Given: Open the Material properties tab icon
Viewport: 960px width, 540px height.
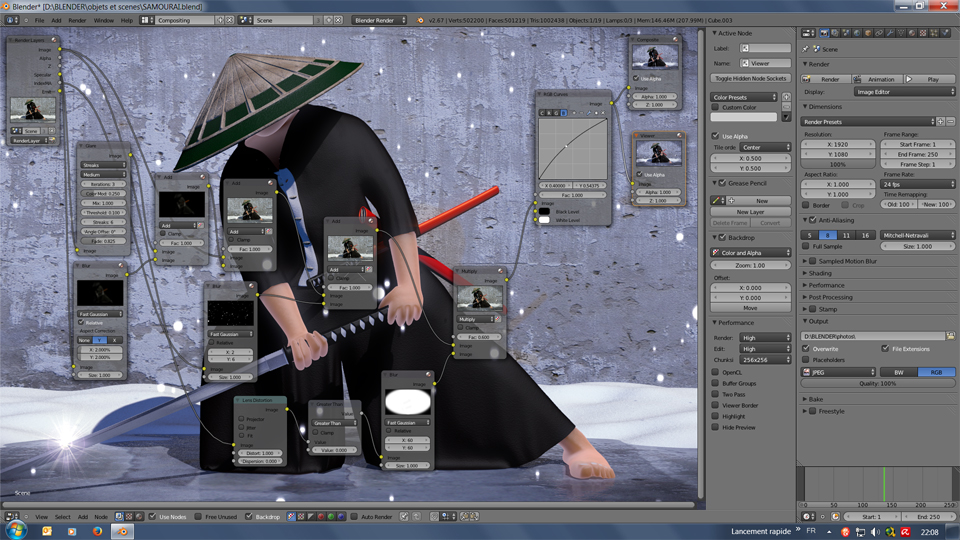Looking at the screenshot, I should click(912, 32).
